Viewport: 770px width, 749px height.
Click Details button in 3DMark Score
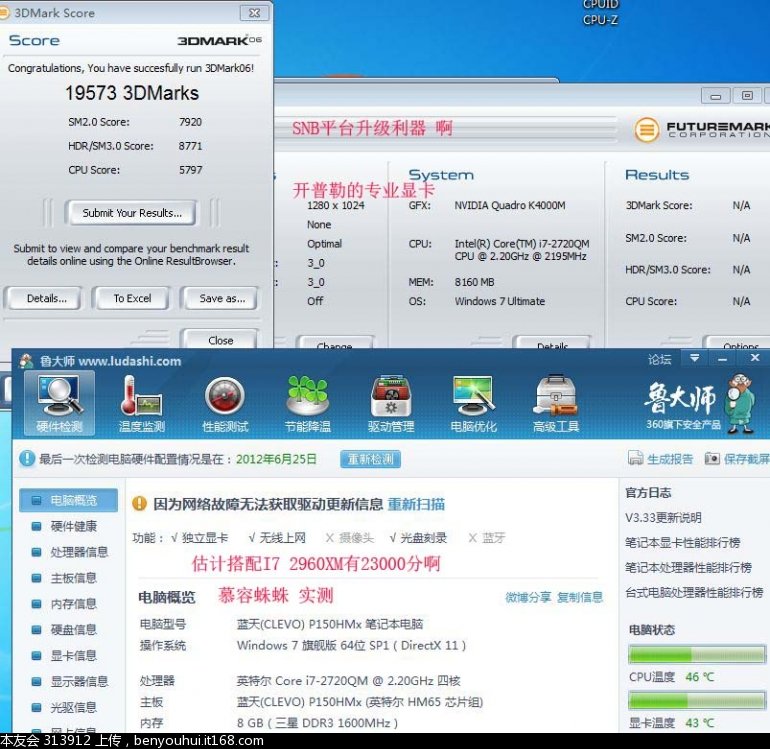[46, 299]
